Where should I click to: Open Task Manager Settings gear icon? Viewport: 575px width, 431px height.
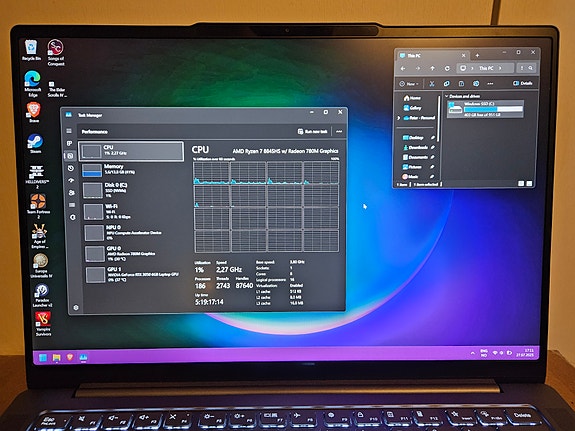click(x=76, y=308)
